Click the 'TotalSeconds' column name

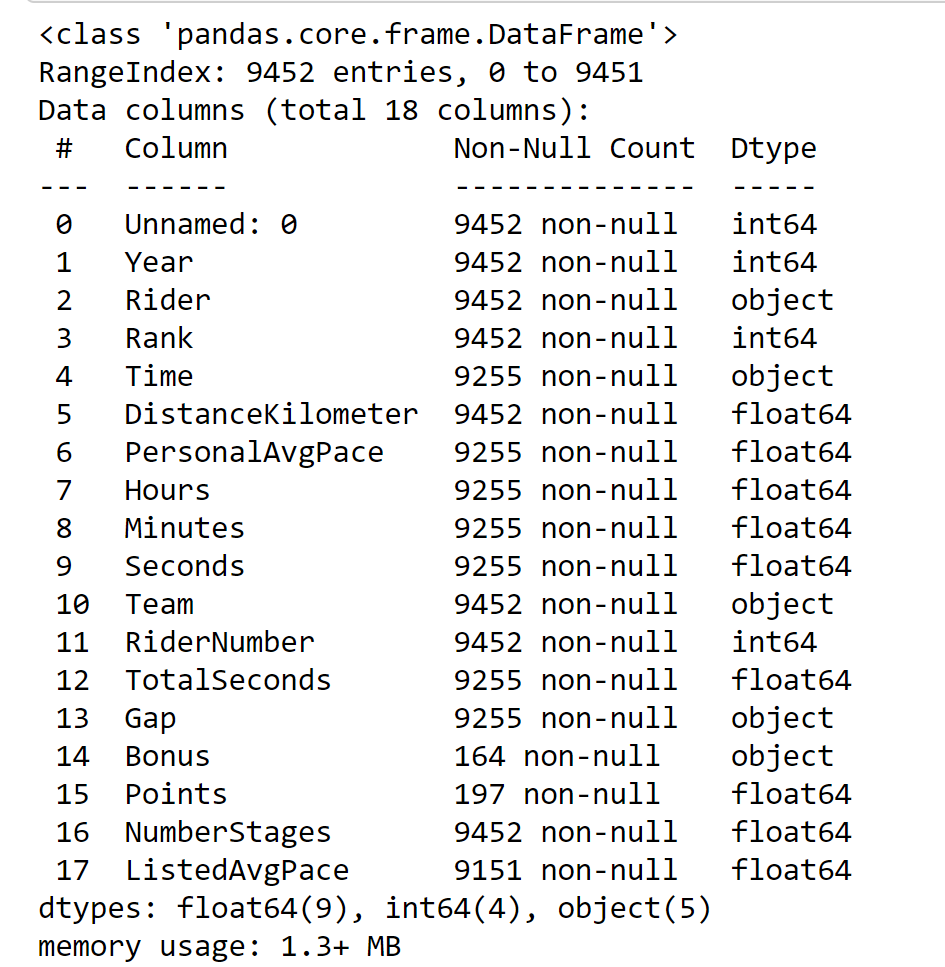[228, 680]
